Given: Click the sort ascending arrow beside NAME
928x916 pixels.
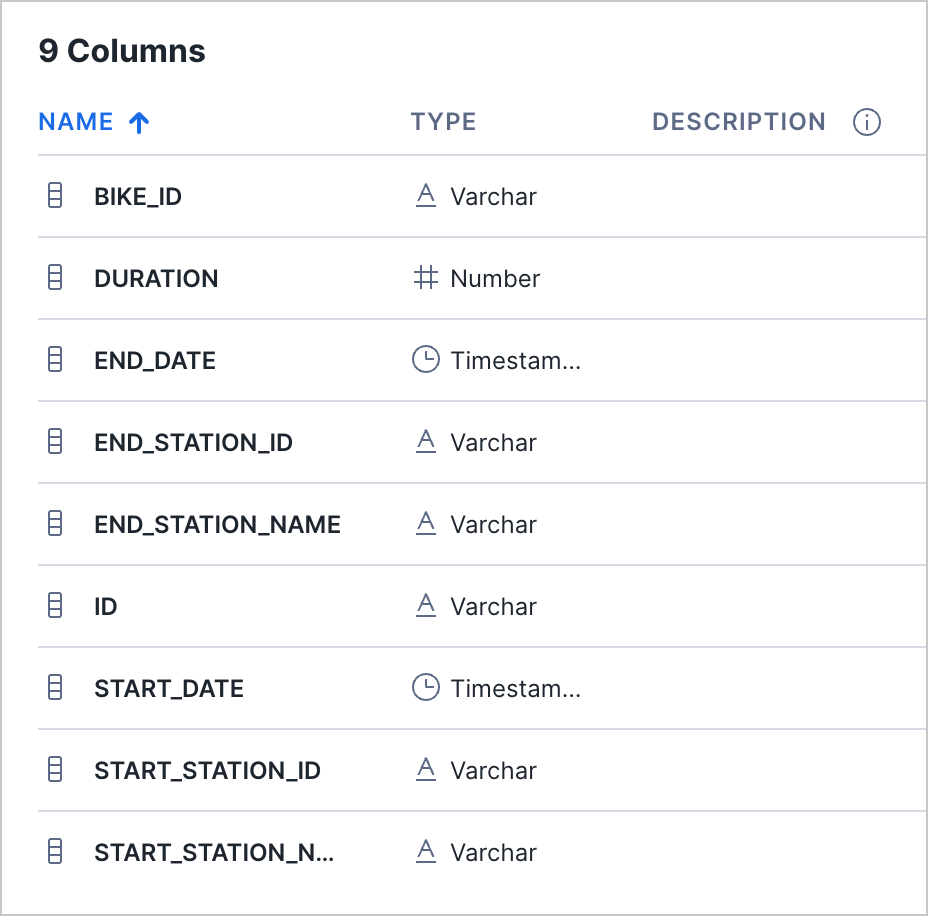Looking at the screenshot, I should pyautogui.click(x=139, y=122).
